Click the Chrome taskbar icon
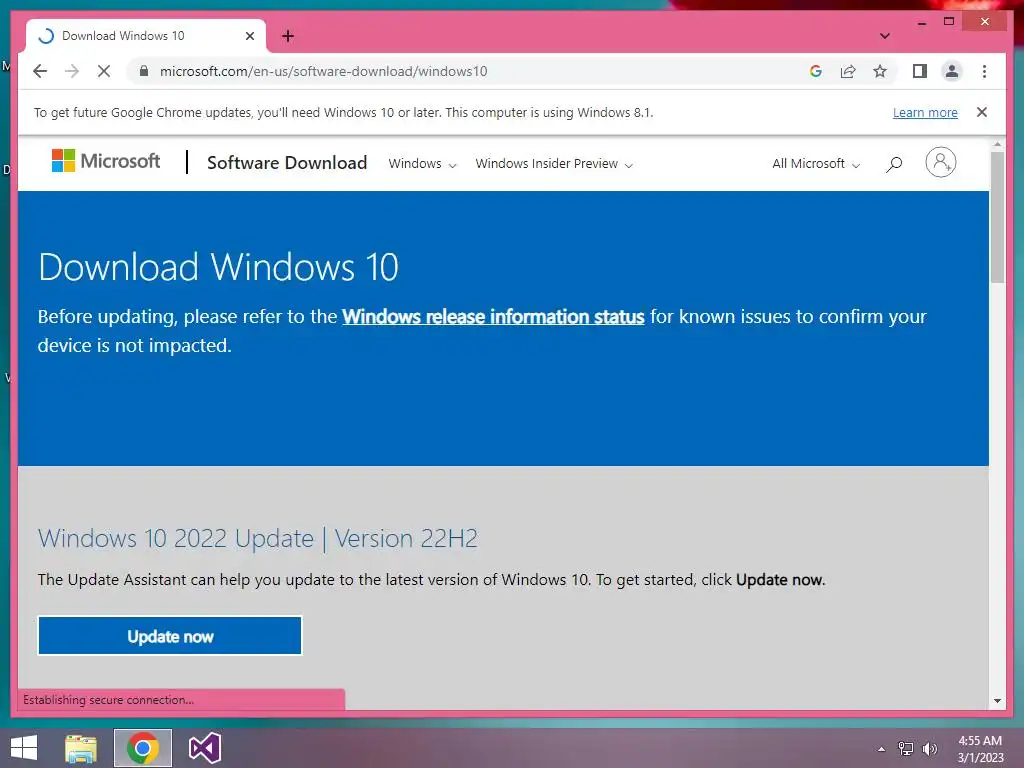 coord(143,748)
